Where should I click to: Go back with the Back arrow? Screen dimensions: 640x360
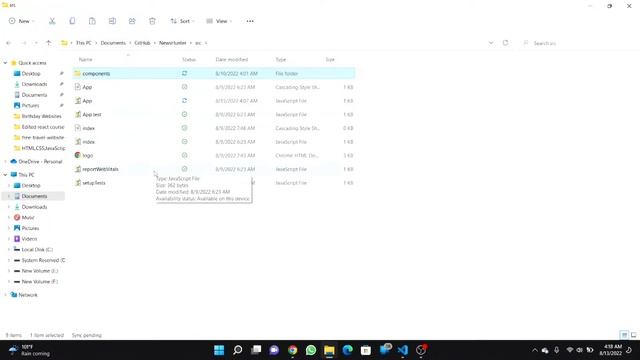click(9, 43)
